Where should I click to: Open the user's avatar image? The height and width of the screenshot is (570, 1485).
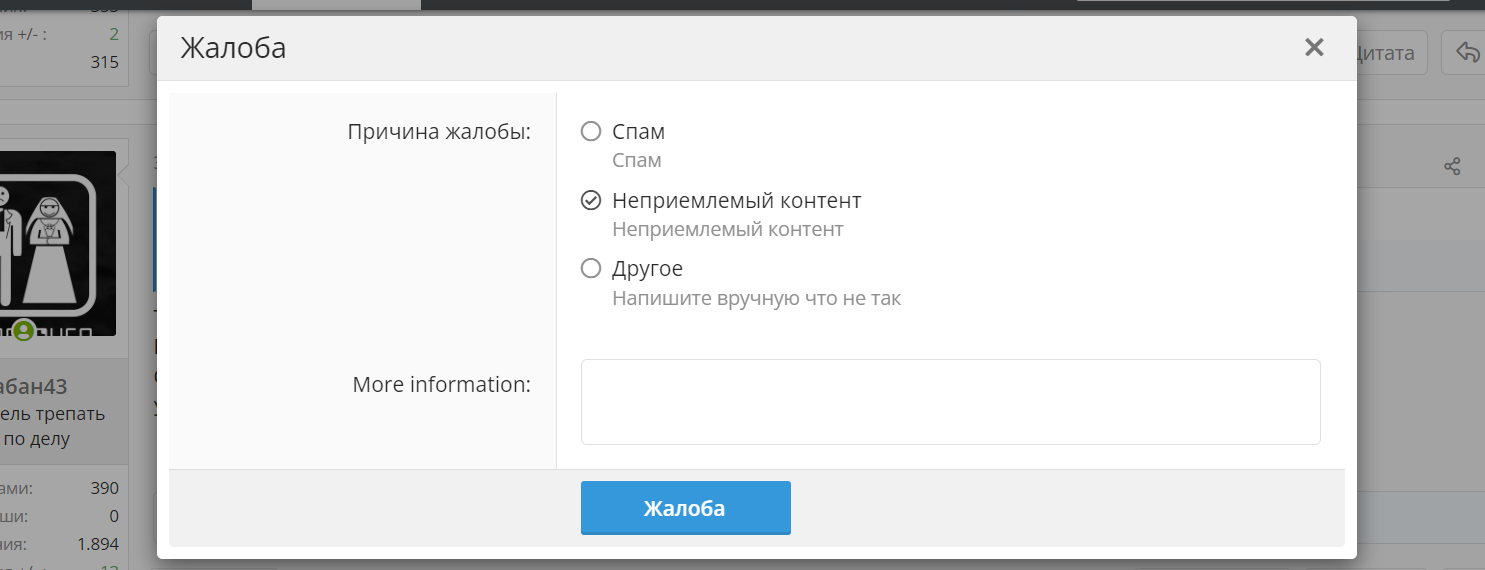click(x=58, y=243)
